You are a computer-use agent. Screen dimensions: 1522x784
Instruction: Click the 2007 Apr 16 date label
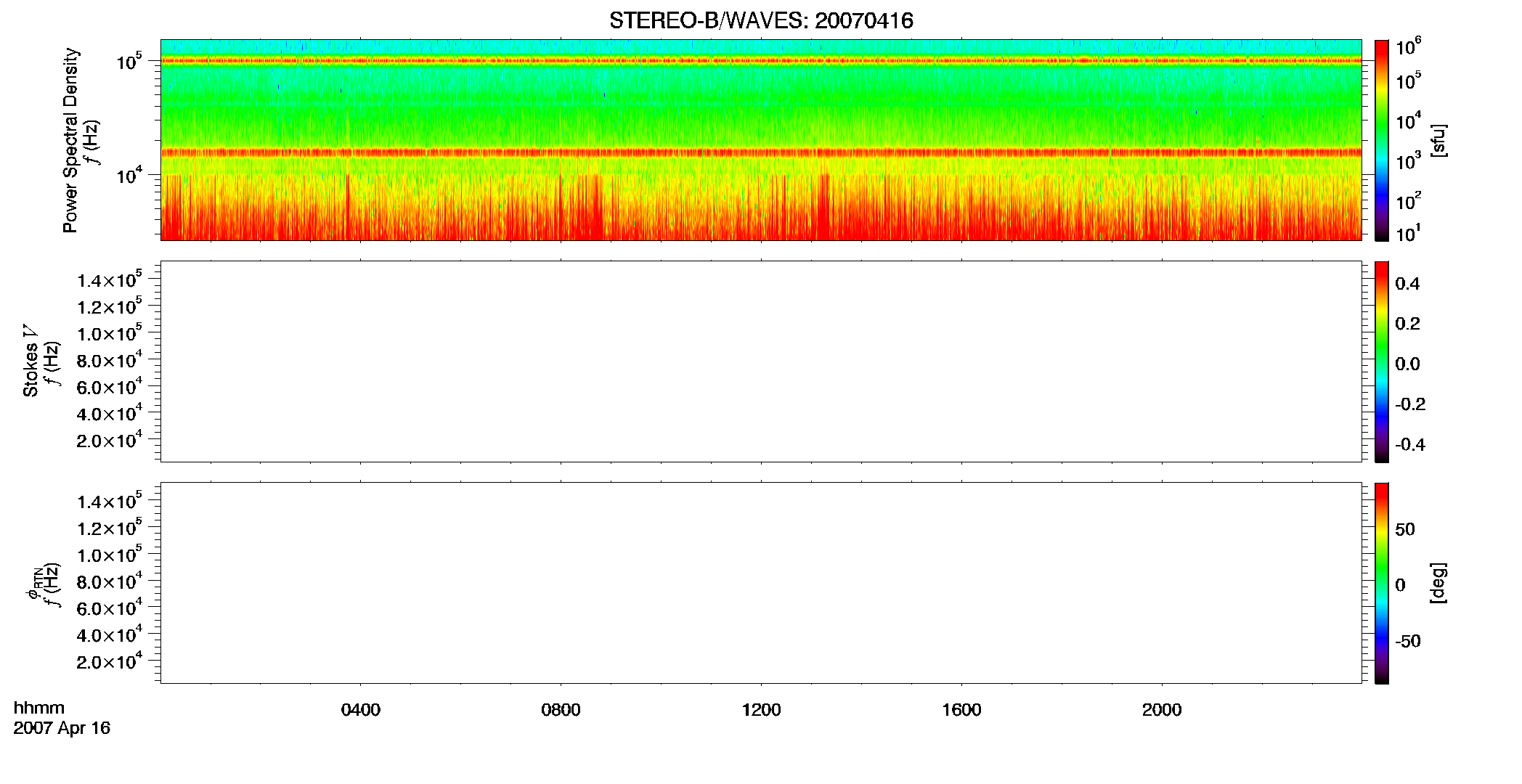pos(62,728)
